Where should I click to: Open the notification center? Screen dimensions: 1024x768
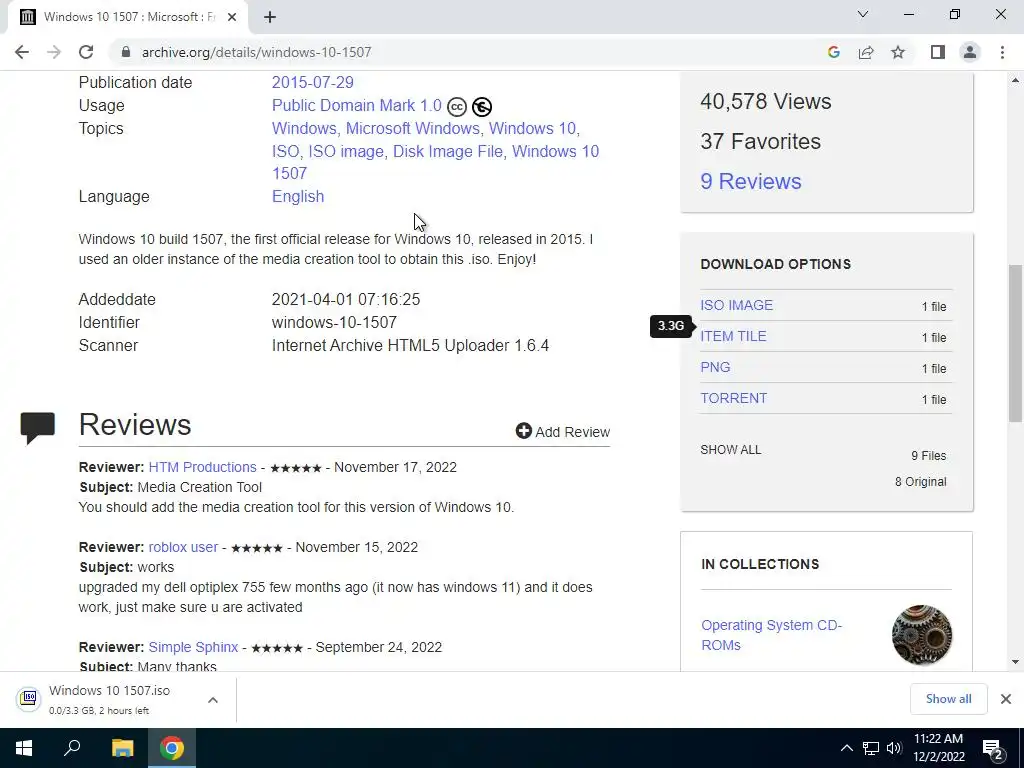click(x=993, y=748)
